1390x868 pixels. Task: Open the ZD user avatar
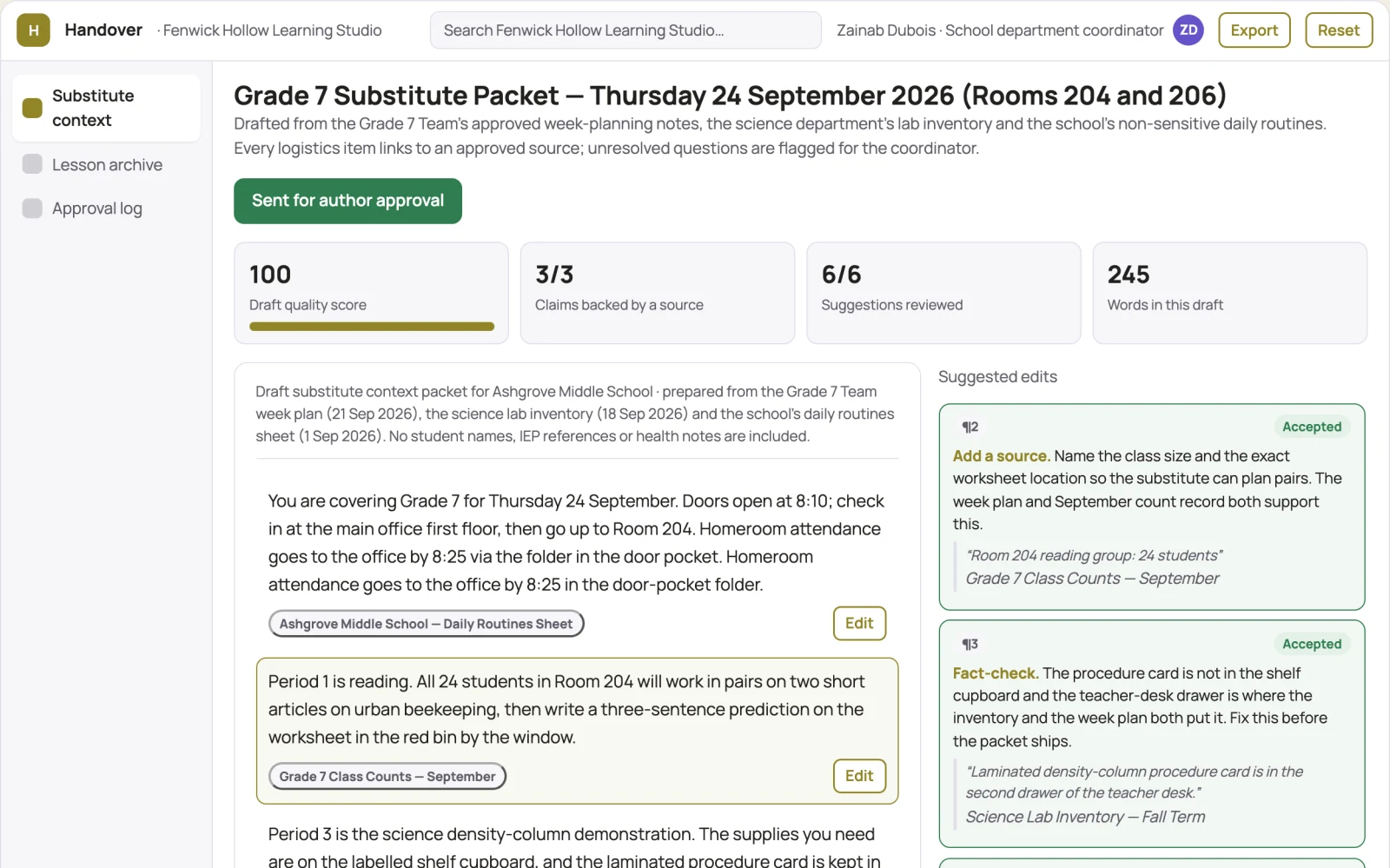pyautogui.click(x=1188, y=30)
